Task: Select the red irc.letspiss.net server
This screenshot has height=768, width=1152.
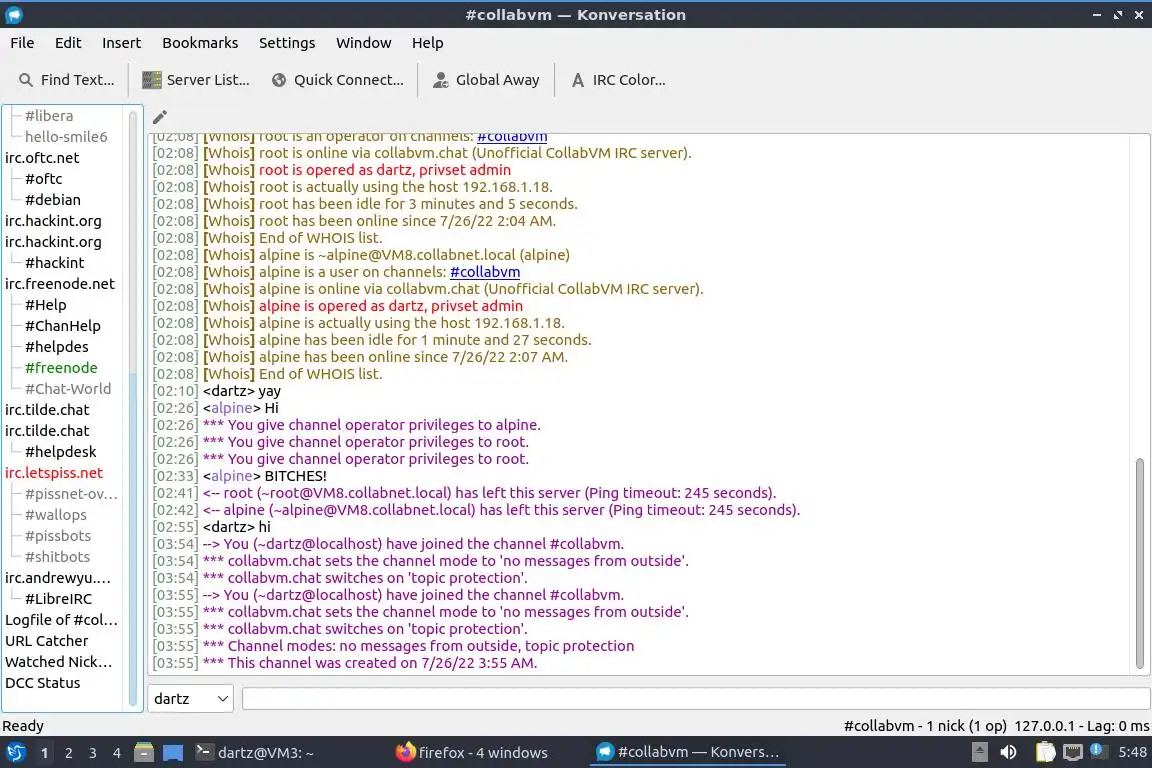Action: tap(54, 473)
